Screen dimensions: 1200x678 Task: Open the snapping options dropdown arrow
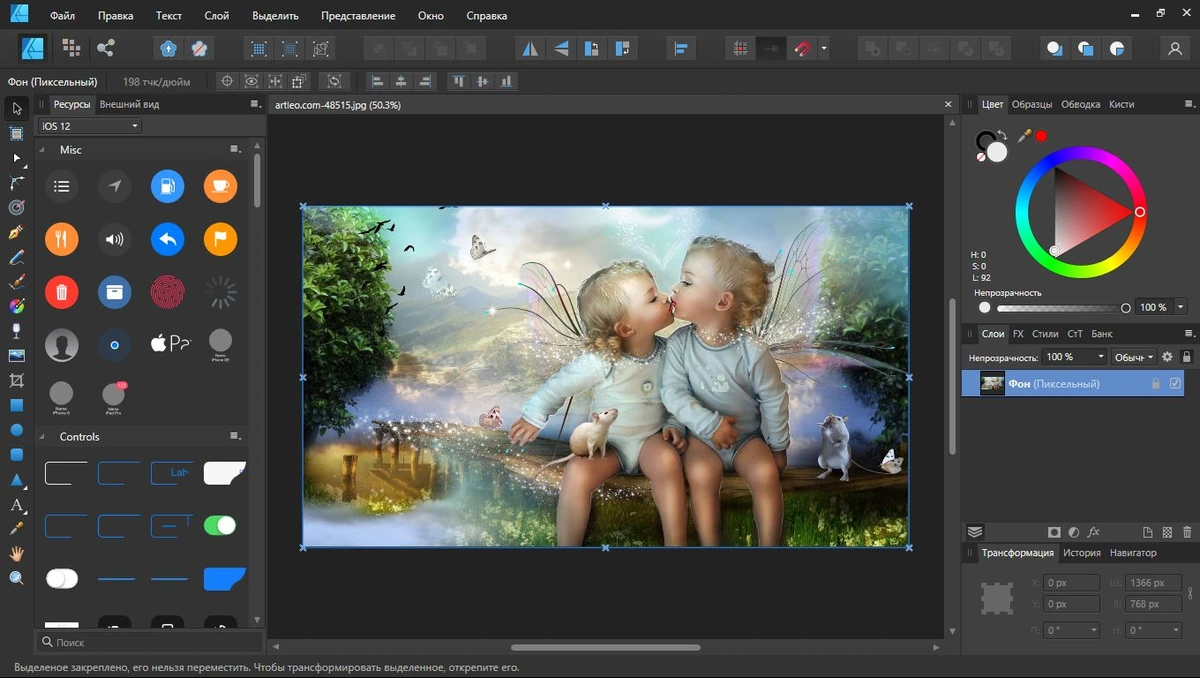[x=823, y=47]
